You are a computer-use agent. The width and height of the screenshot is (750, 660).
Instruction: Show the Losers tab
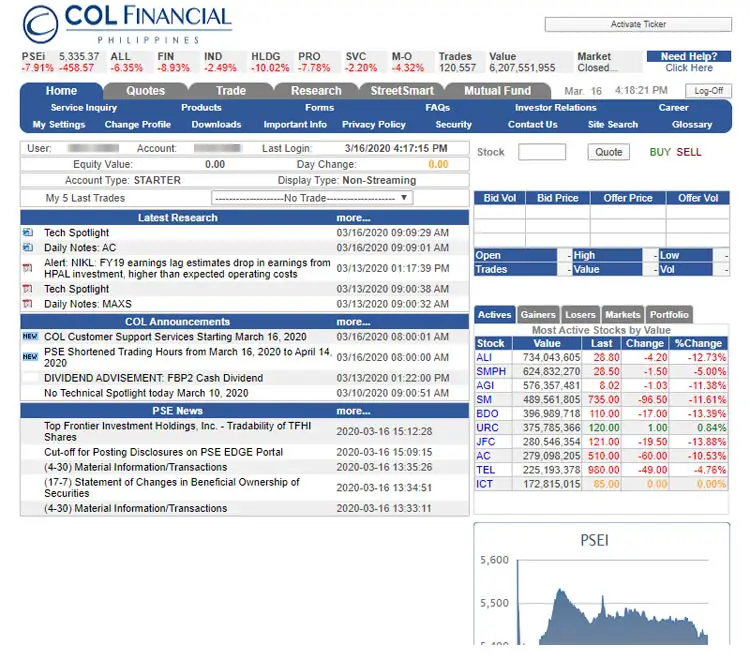580,315
